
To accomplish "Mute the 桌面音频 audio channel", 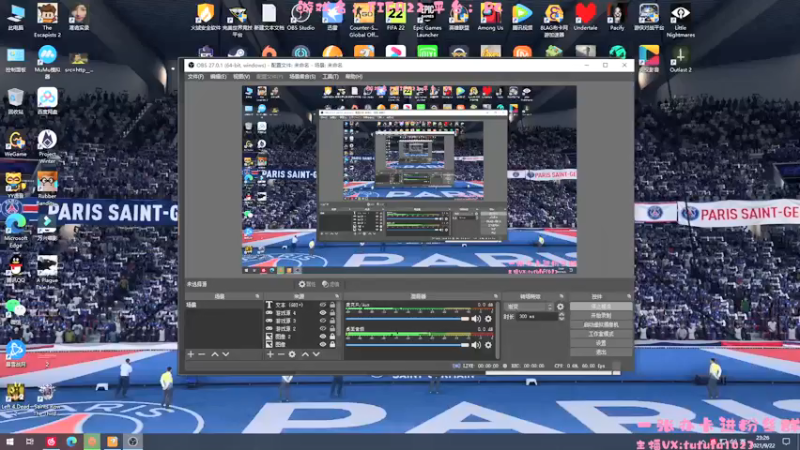I will pos(476,345).
